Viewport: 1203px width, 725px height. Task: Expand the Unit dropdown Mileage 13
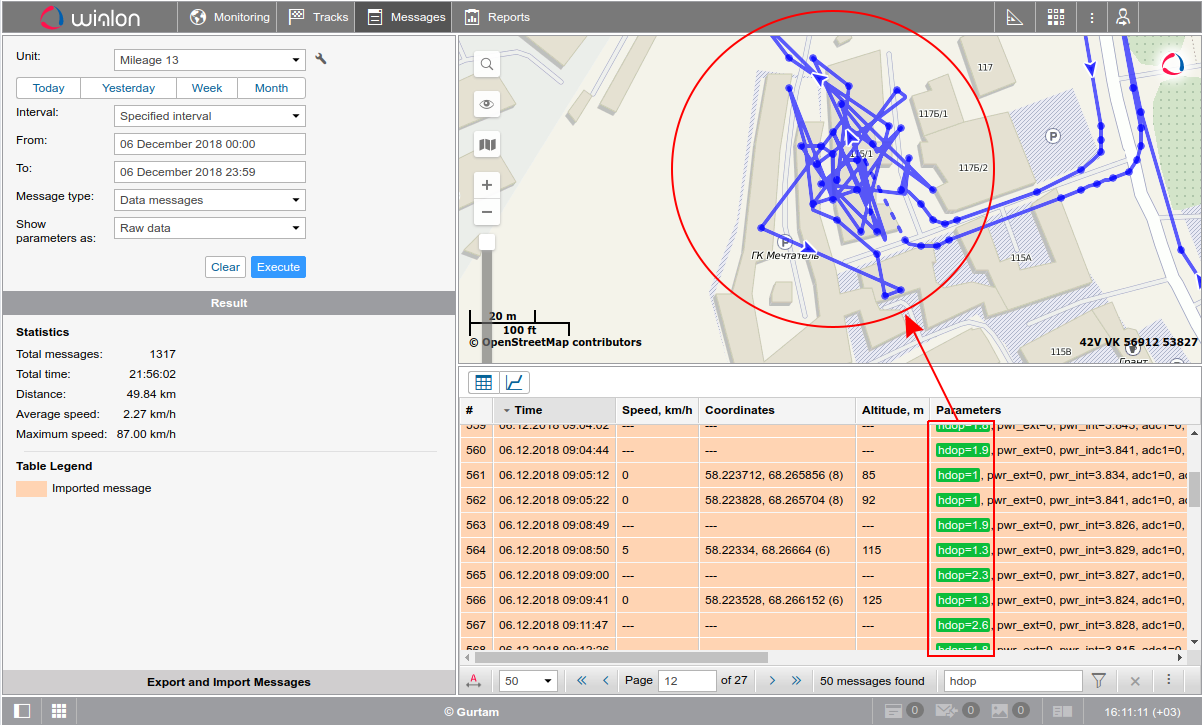coord(209,60)
